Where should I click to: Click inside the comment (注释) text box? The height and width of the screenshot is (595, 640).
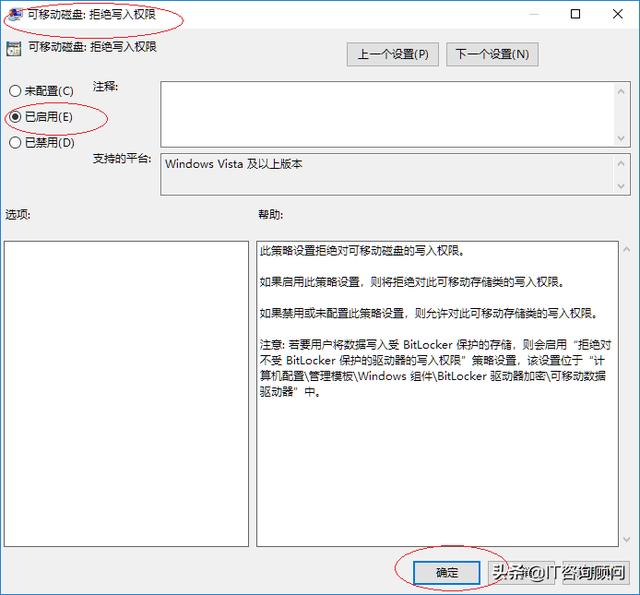[387, 114]
